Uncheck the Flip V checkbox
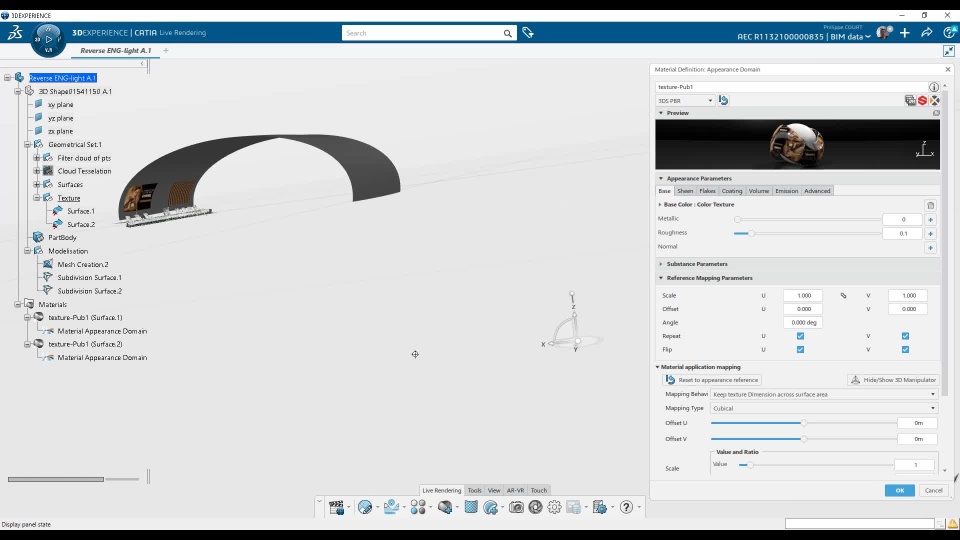Screen dimensions: 960x540 (905, 350)
